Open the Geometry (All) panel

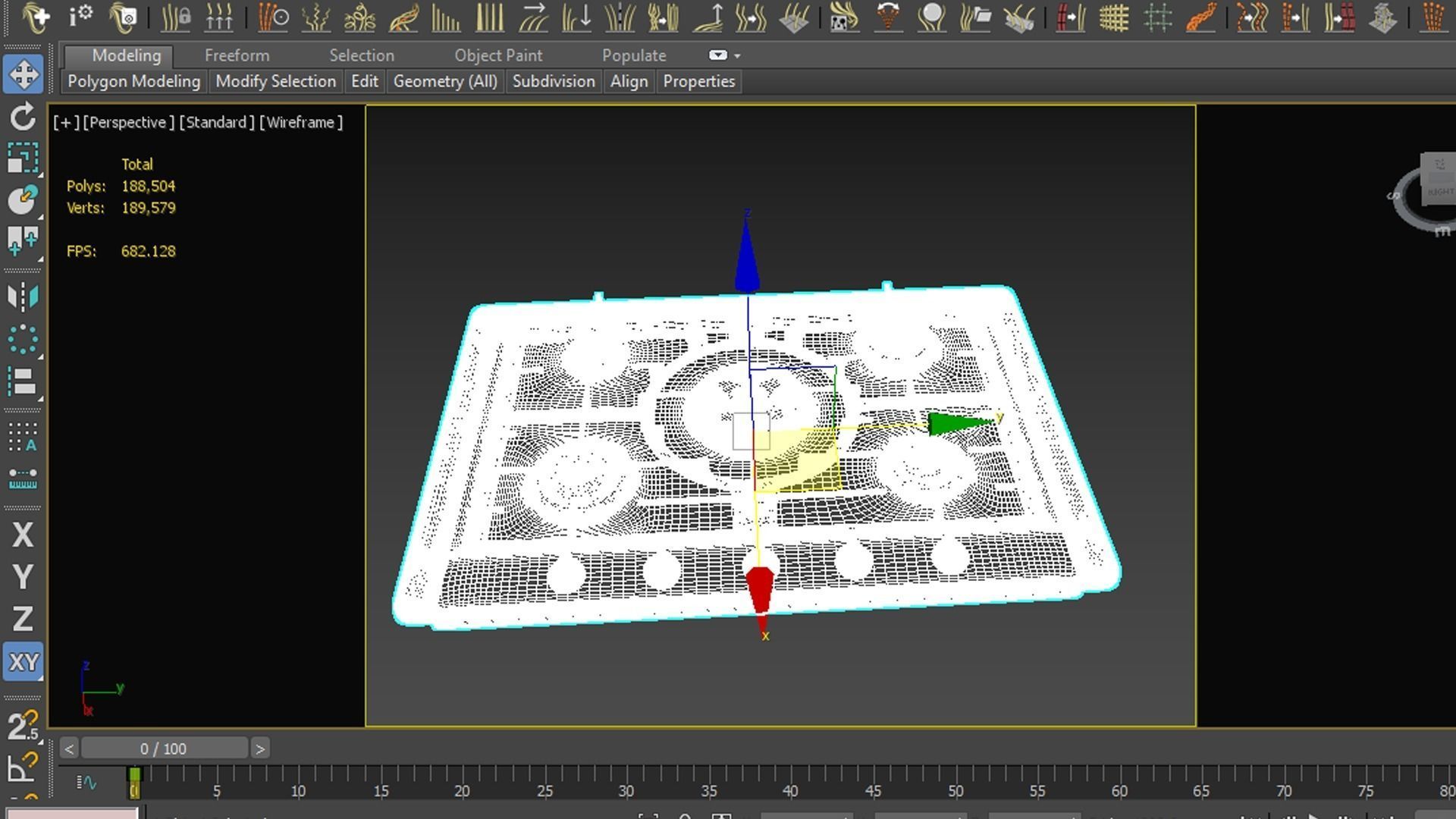pos(445,81)
